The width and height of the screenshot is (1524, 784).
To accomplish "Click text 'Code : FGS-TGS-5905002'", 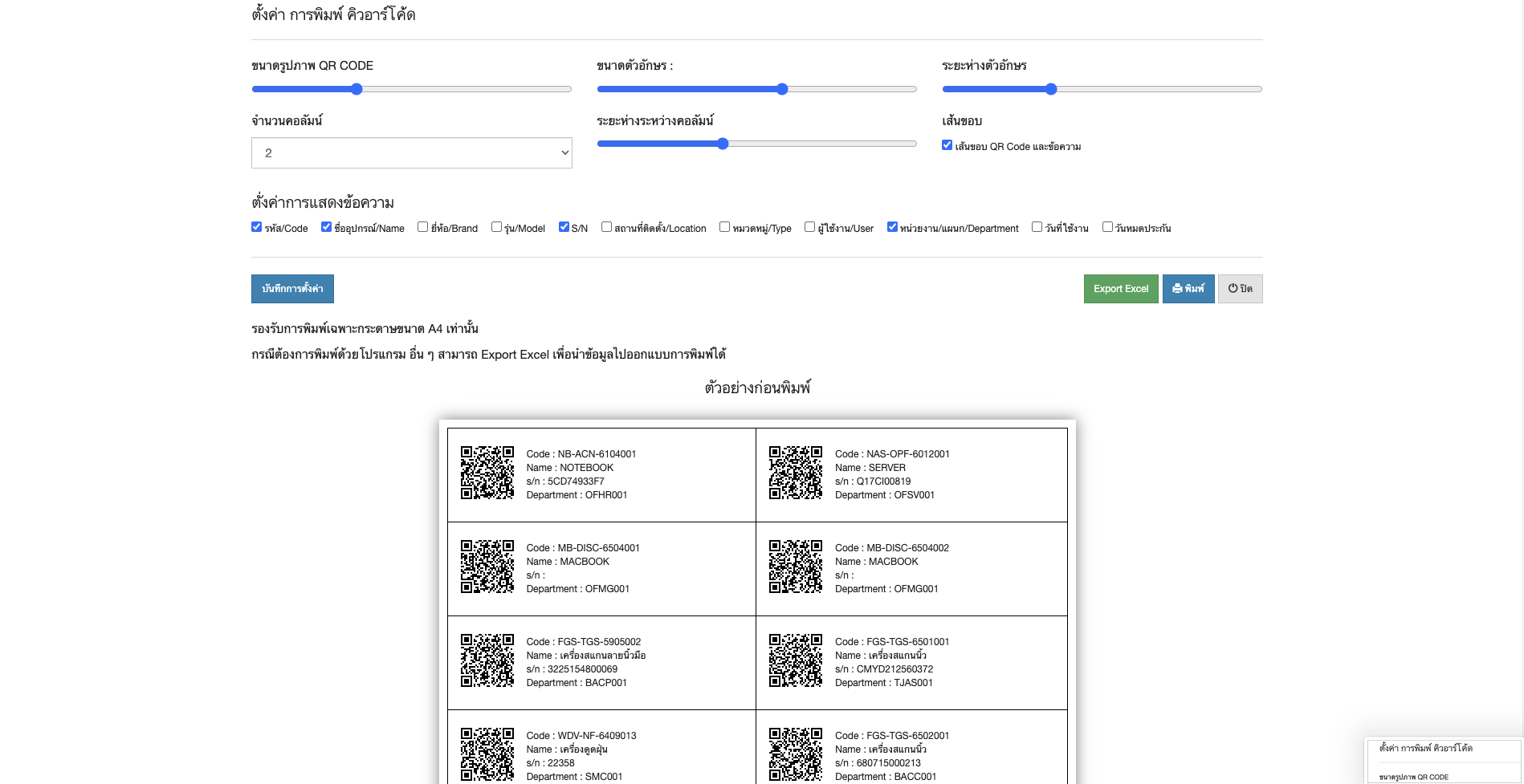I will pyautogui.click(x=584, y=642).
